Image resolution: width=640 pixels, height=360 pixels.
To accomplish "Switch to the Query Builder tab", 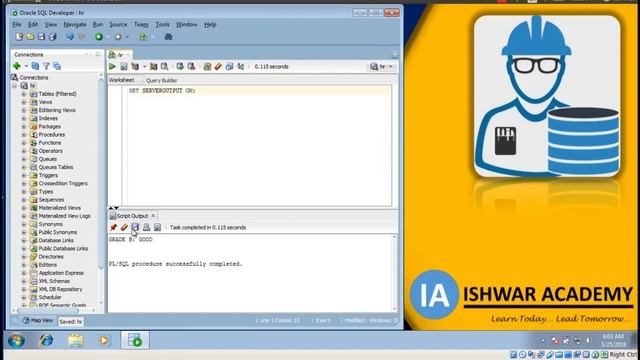I will pos(162,80).
